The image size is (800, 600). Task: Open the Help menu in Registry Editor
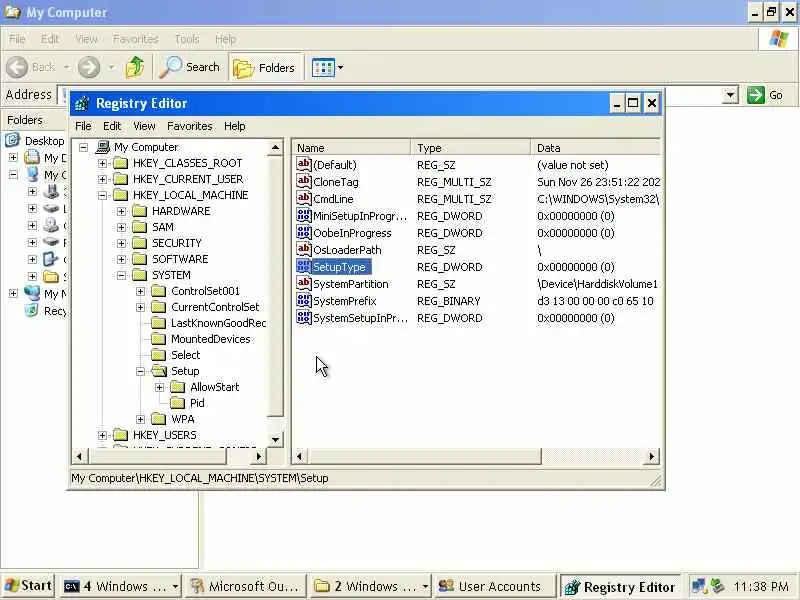coord(234,126)
